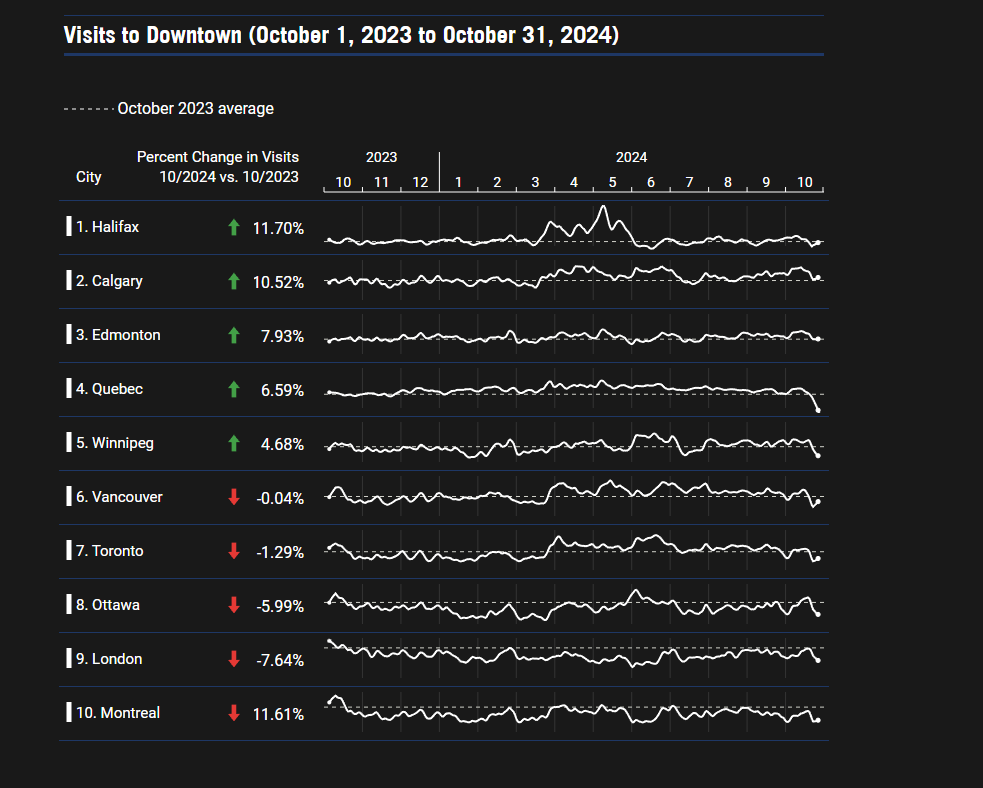Click the red down arrow beside Vancouver
Viewport: 983px width, 788px height.
[x=234, y=498]
